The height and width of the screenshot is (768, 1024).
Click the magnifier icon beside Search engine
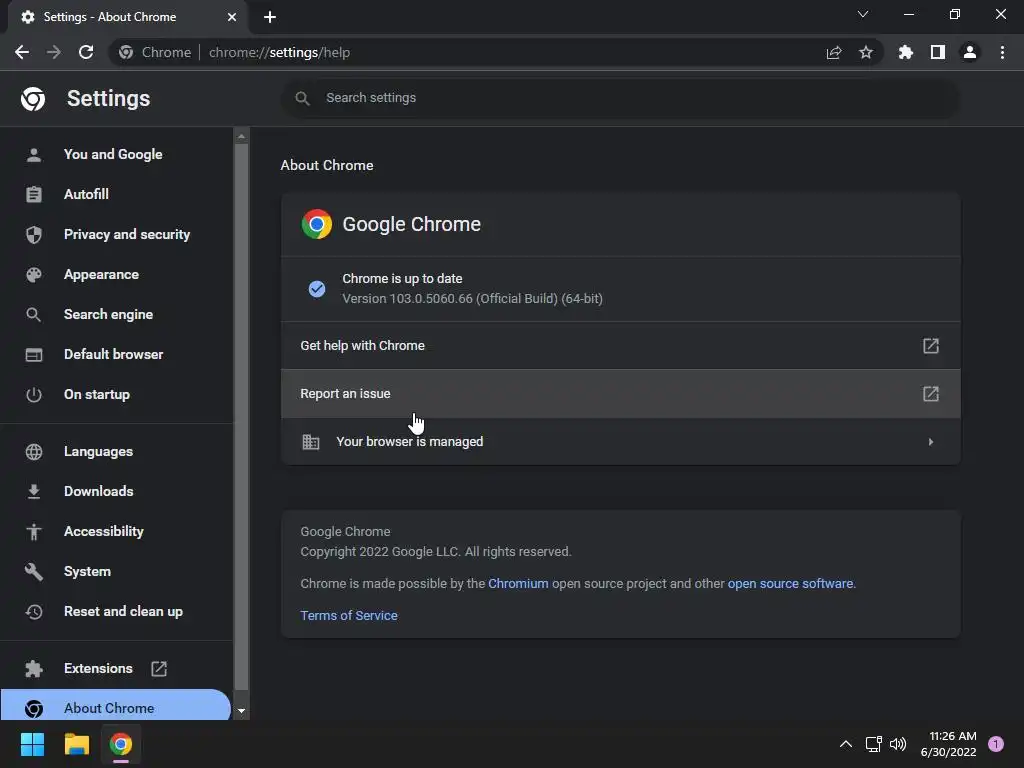pos(33,315)
